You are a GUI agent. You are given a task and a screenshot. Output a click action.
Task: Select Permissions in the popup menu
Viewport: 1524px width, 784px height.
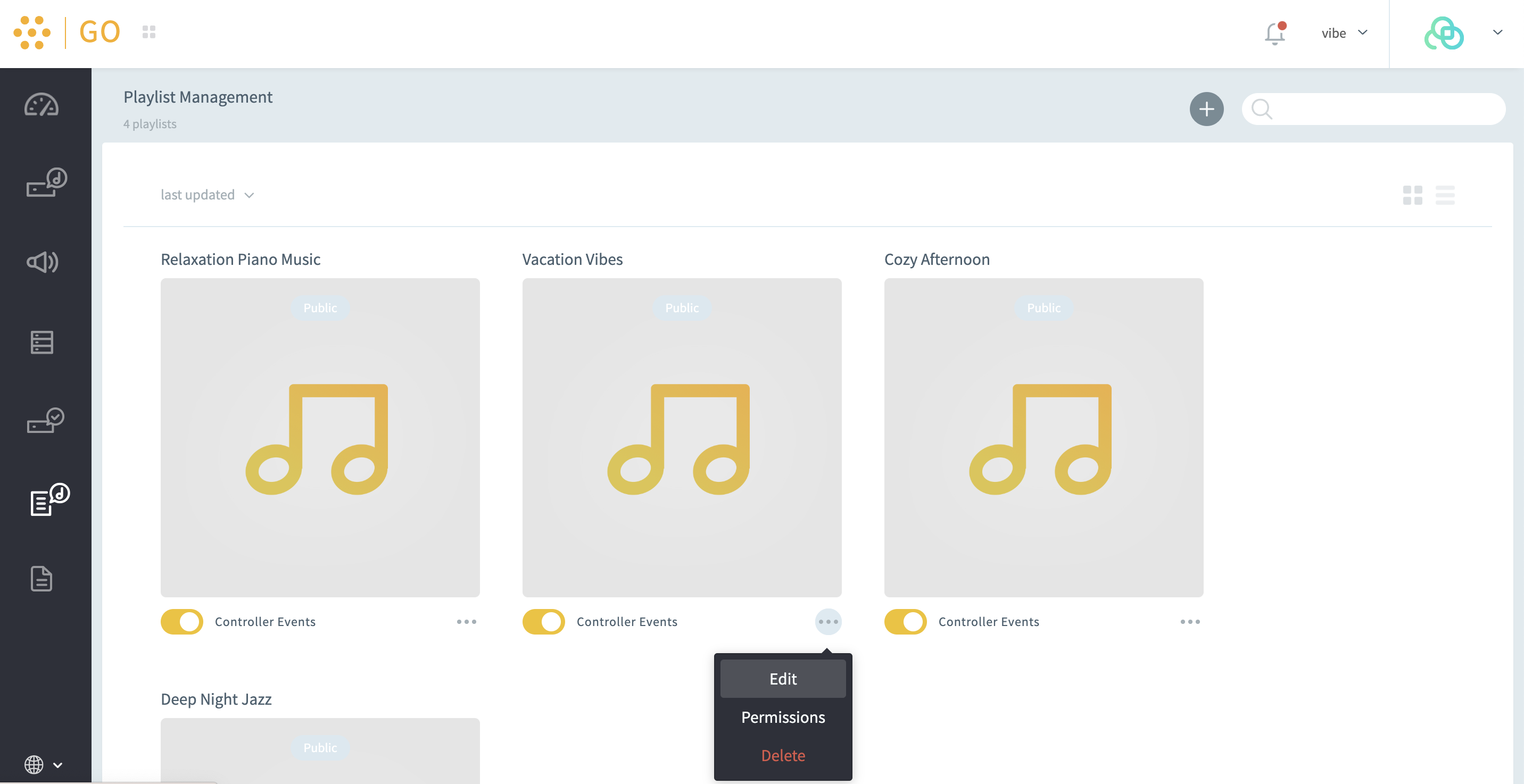782,717
